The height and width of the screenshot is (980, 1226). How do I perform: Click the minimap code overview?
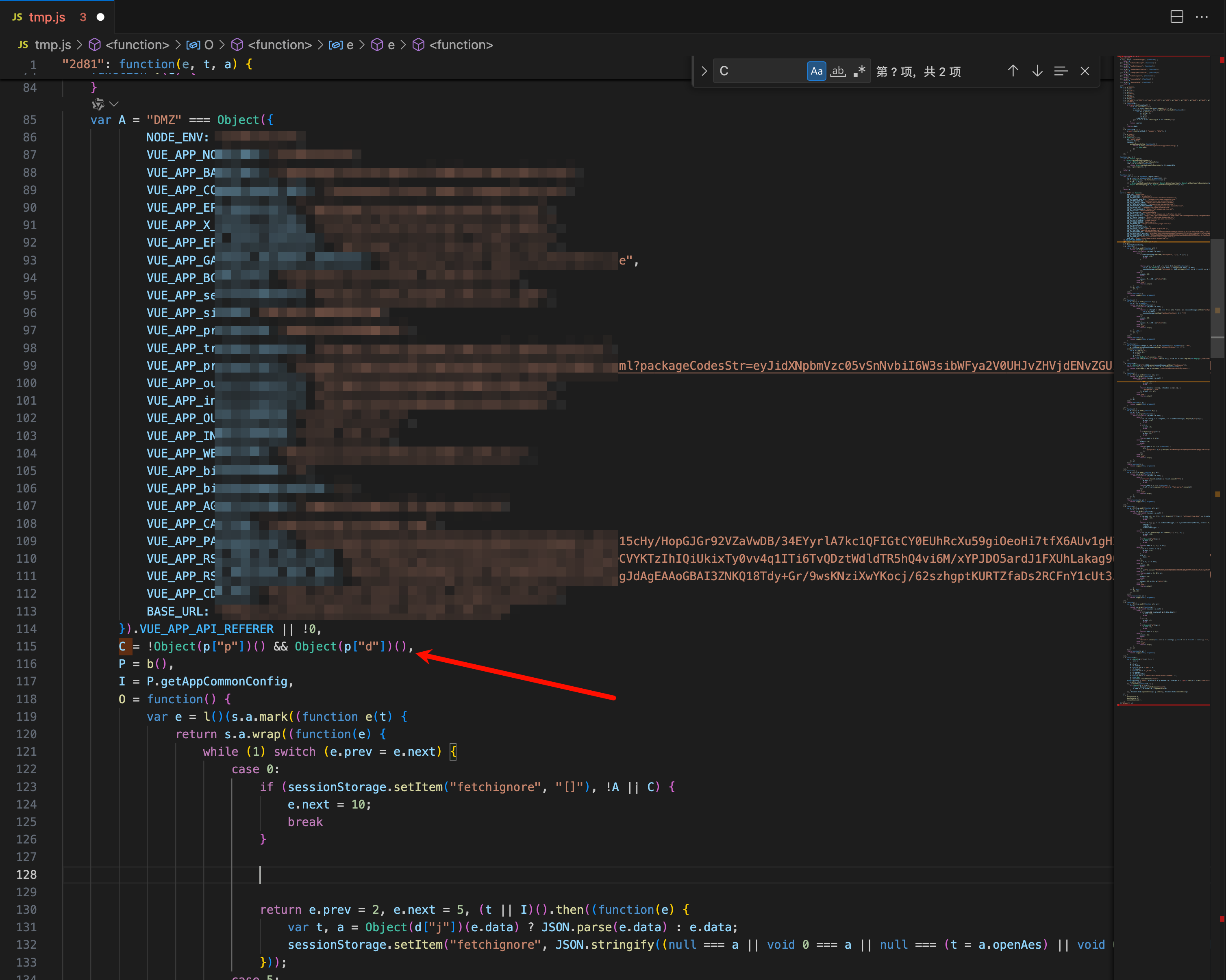point(1162,381)
